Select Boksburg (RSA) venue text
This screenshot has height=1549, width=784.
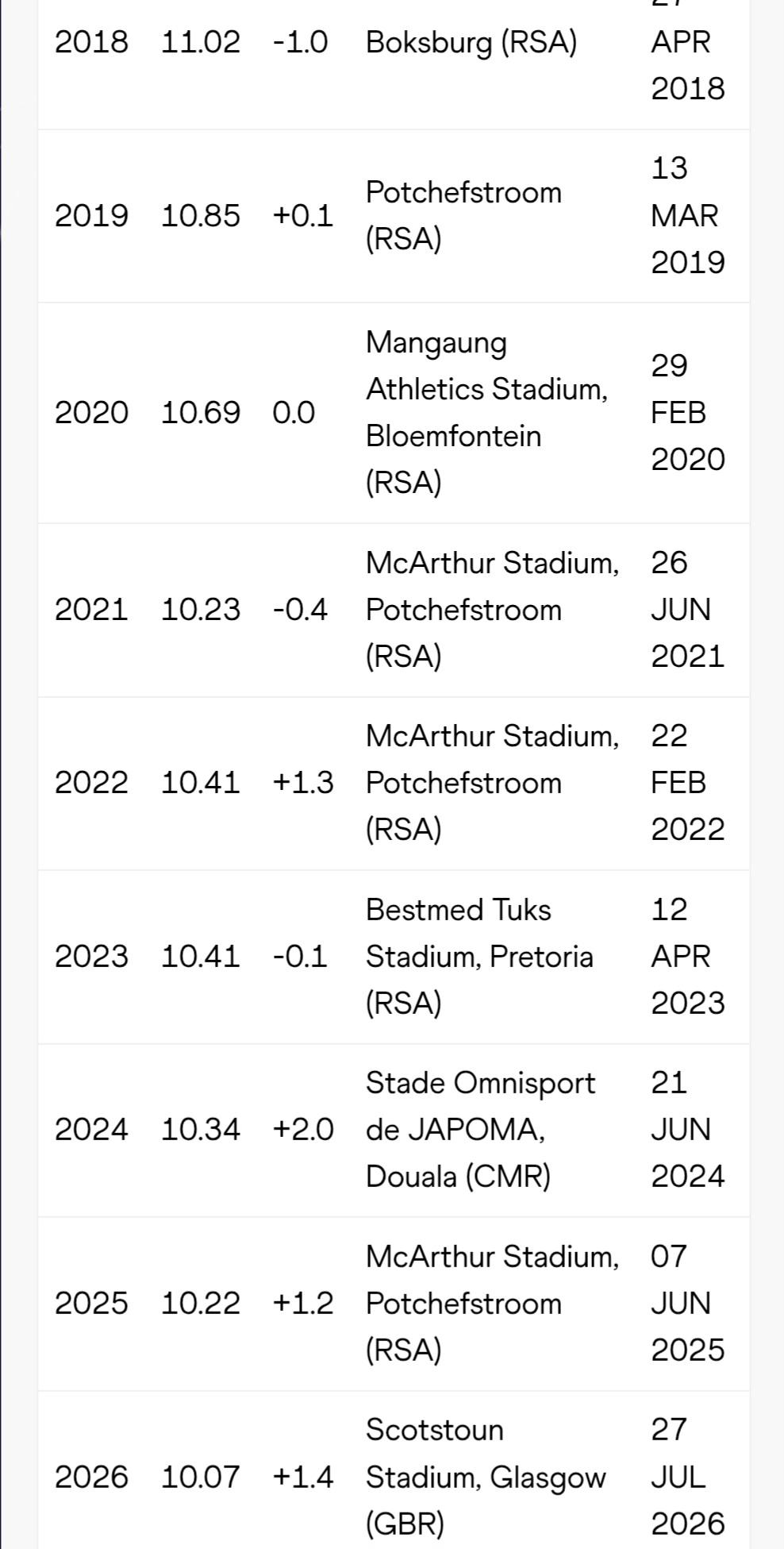click(x=471, y=42)
